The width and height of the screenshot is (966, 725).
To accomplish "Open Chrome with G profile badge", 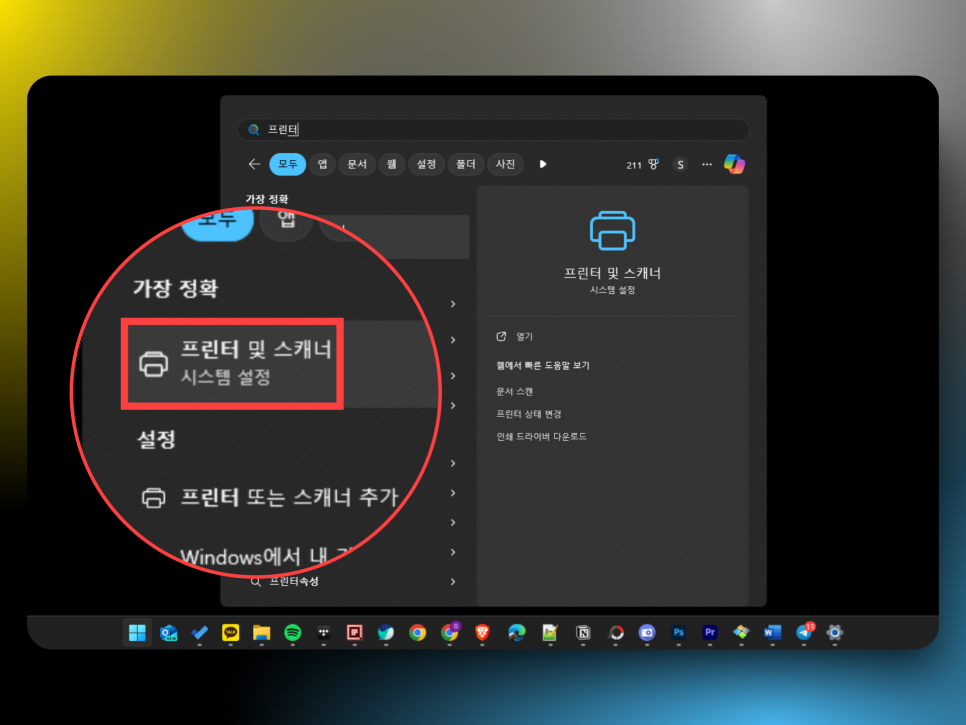I will click(450, 632).
